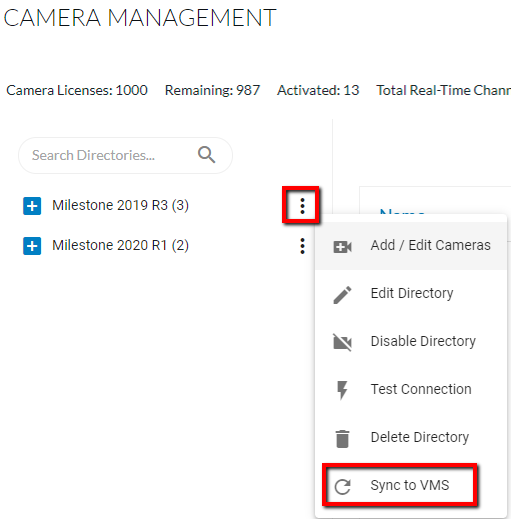
Task: Select Delete Directory option
Action: (x=411, y=437)
